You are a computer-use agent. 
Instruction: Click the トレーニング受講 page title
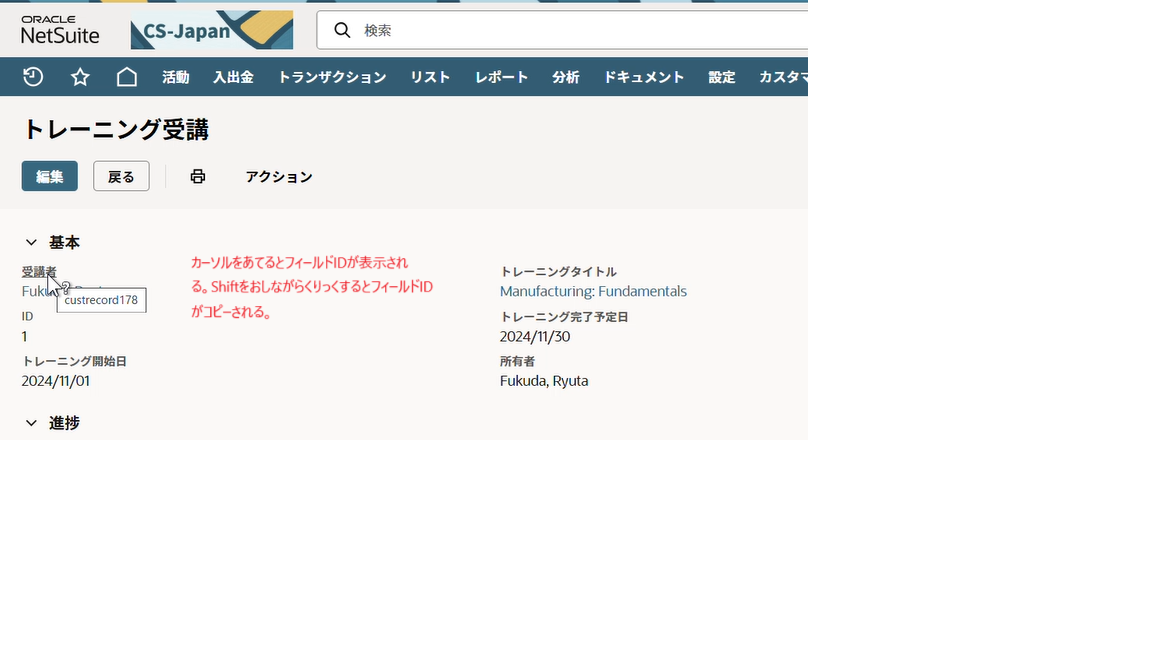point(116,129)
